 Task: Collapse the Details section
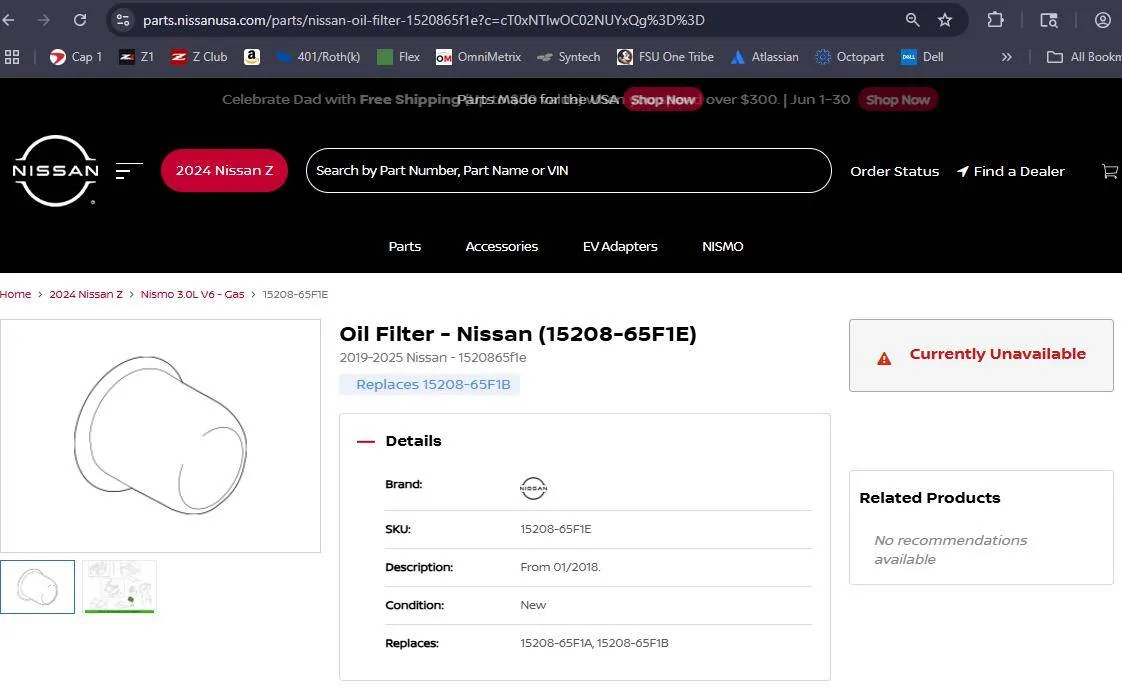(366, 441)
